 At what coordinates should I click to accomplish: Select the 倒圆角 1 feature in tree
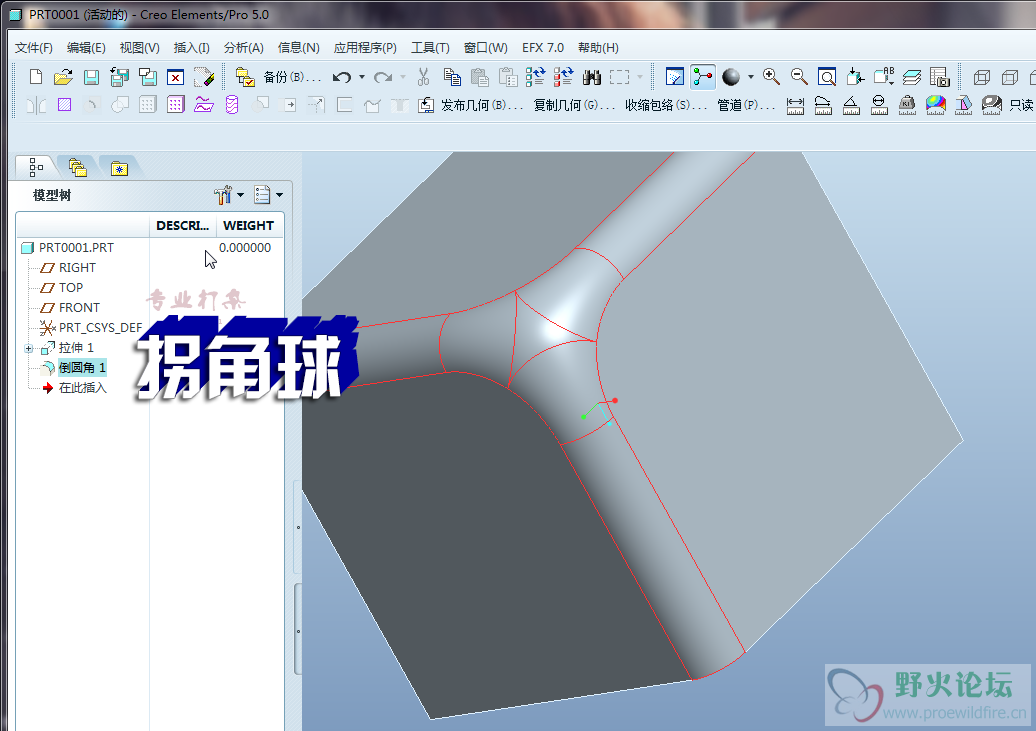click(82, 367)
